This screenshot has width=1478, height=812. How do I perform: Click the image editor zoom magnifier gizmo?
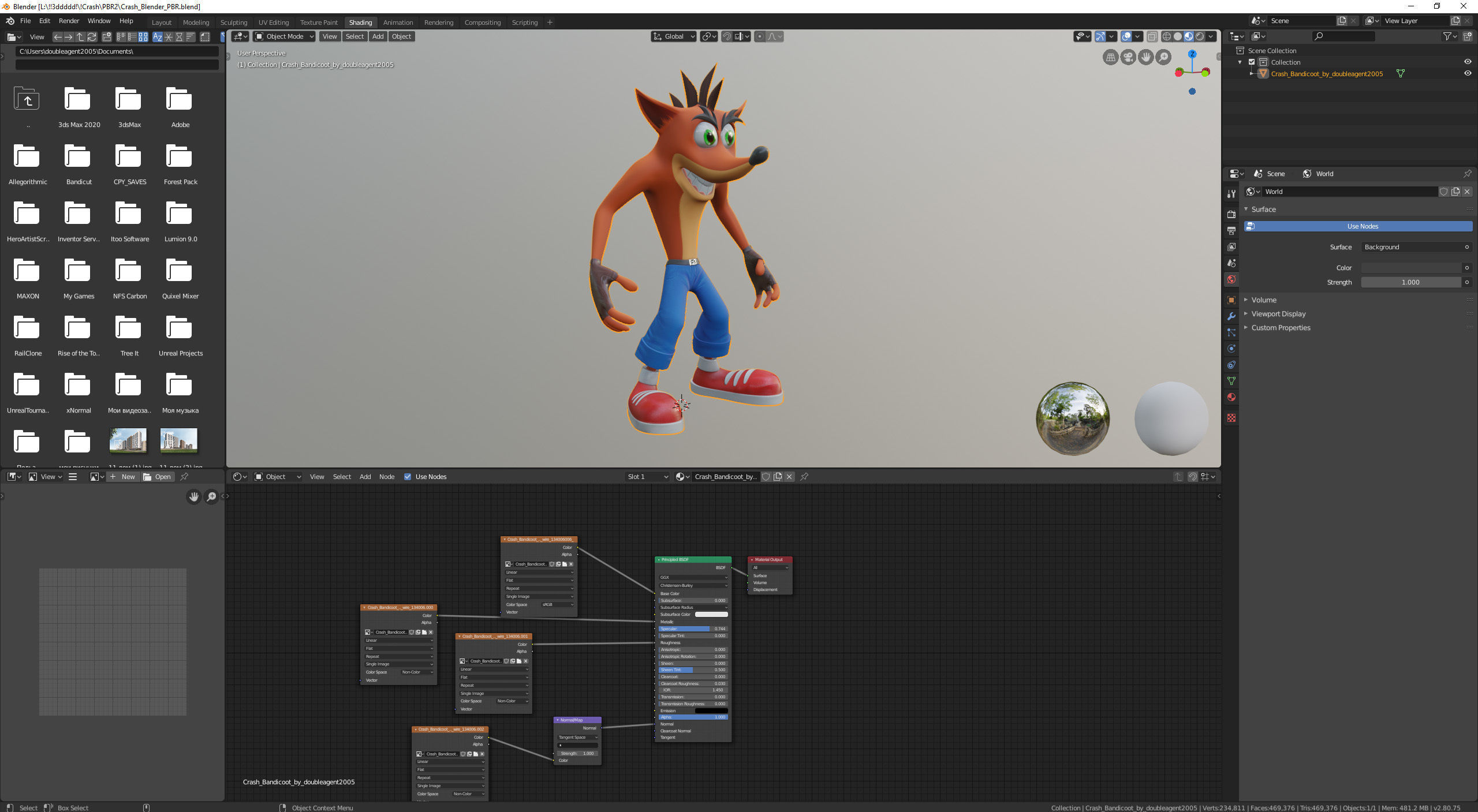(x=212, y=496)
